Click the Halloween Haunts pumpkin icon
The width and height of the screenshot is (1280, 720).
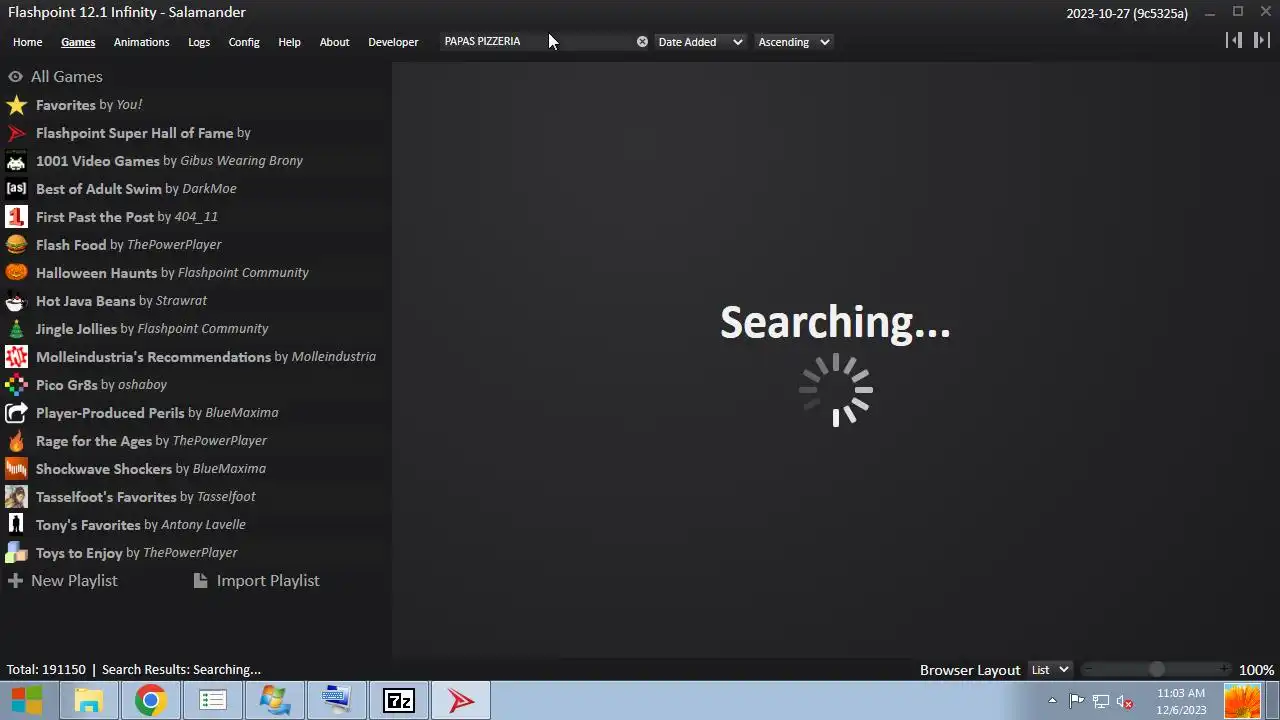click(16, 273)
